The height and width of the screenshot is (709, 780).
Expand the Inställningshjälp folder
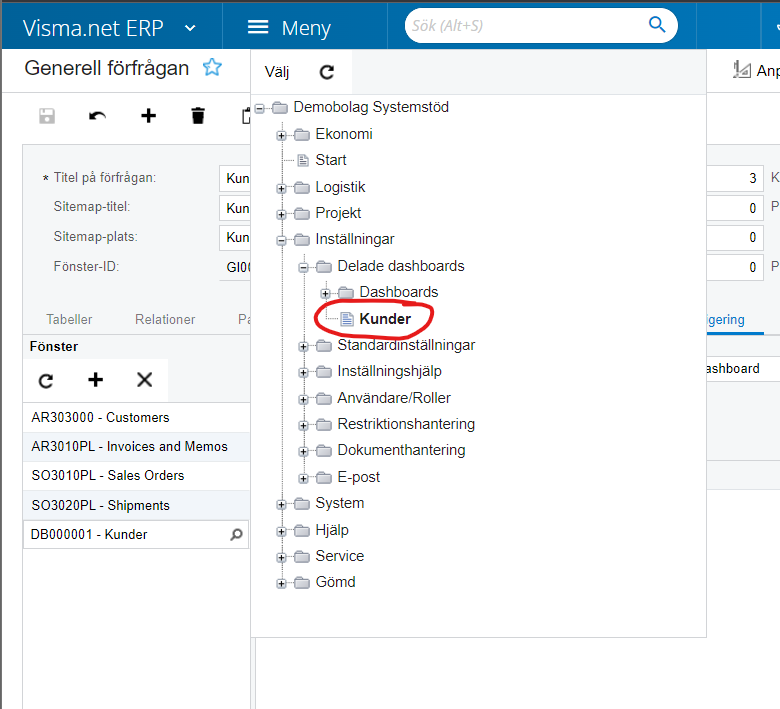click(x=303, y=372)
